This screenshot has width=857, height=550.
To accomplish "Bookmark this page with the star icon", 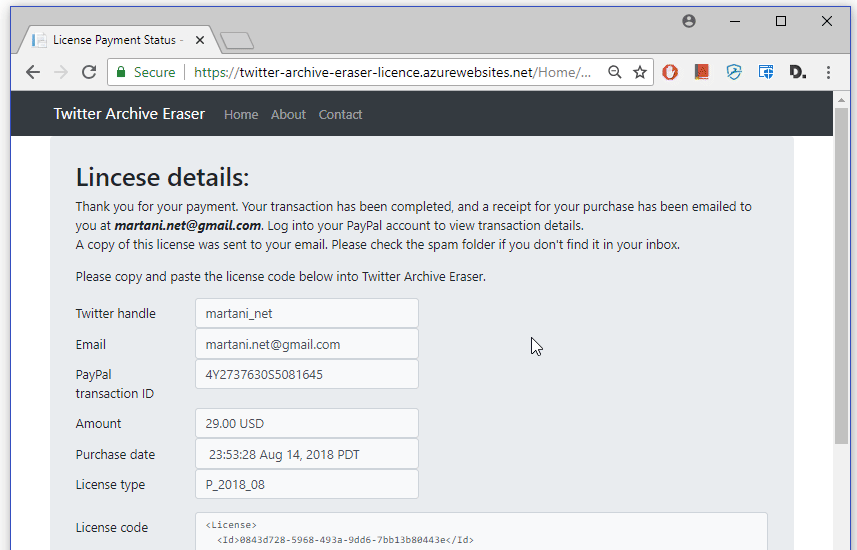I will click(640, 72).
